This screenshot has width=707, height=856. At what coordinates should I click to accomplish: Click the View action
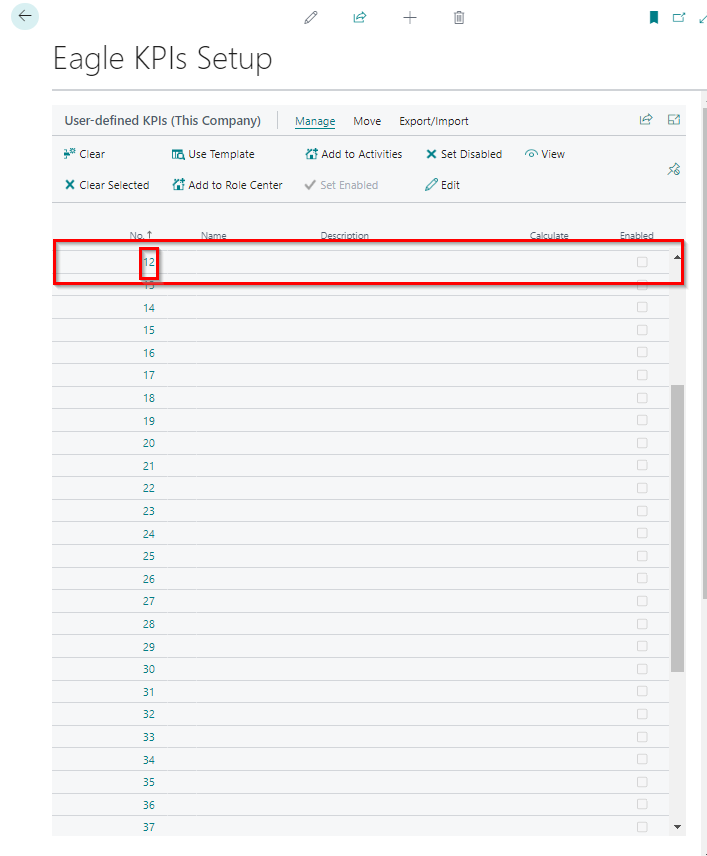coord(544,154)
